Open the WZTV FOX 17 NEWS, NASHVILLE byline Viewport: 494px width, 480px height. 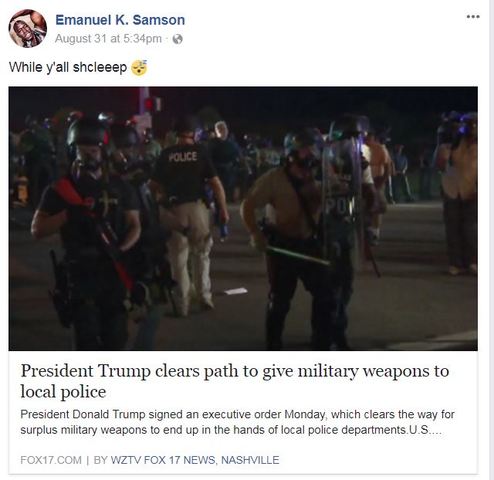click(x=195, y=460)
